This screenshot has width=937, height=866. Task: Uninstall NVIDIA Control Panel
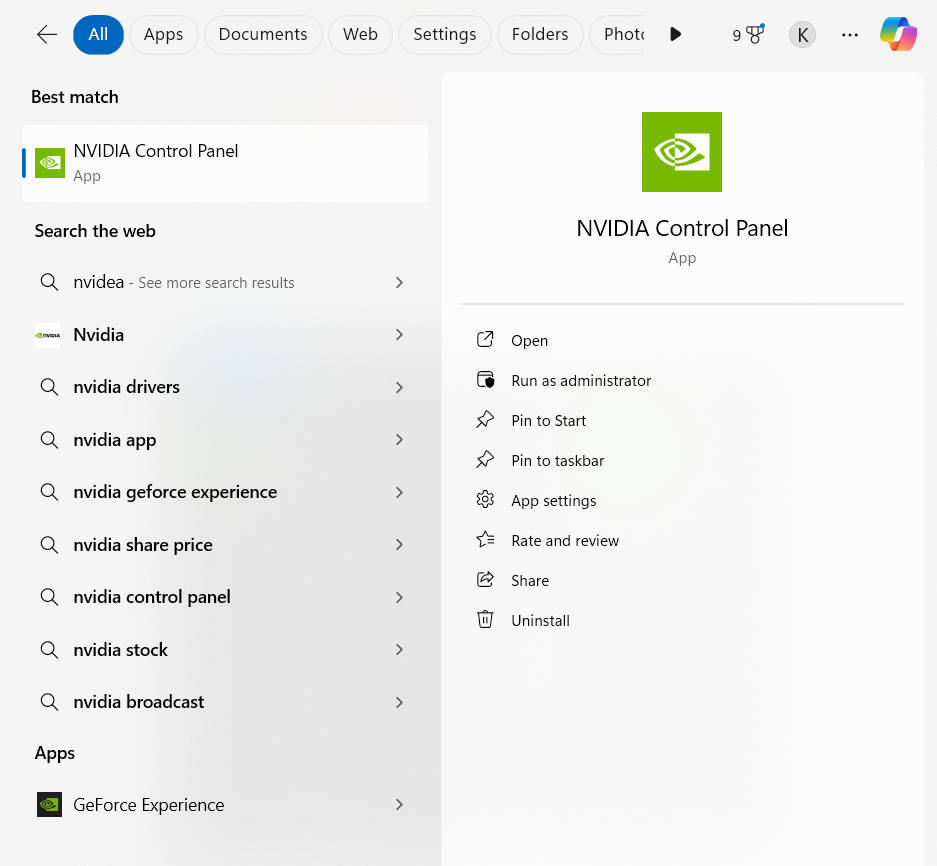click(x=541, y=620)
